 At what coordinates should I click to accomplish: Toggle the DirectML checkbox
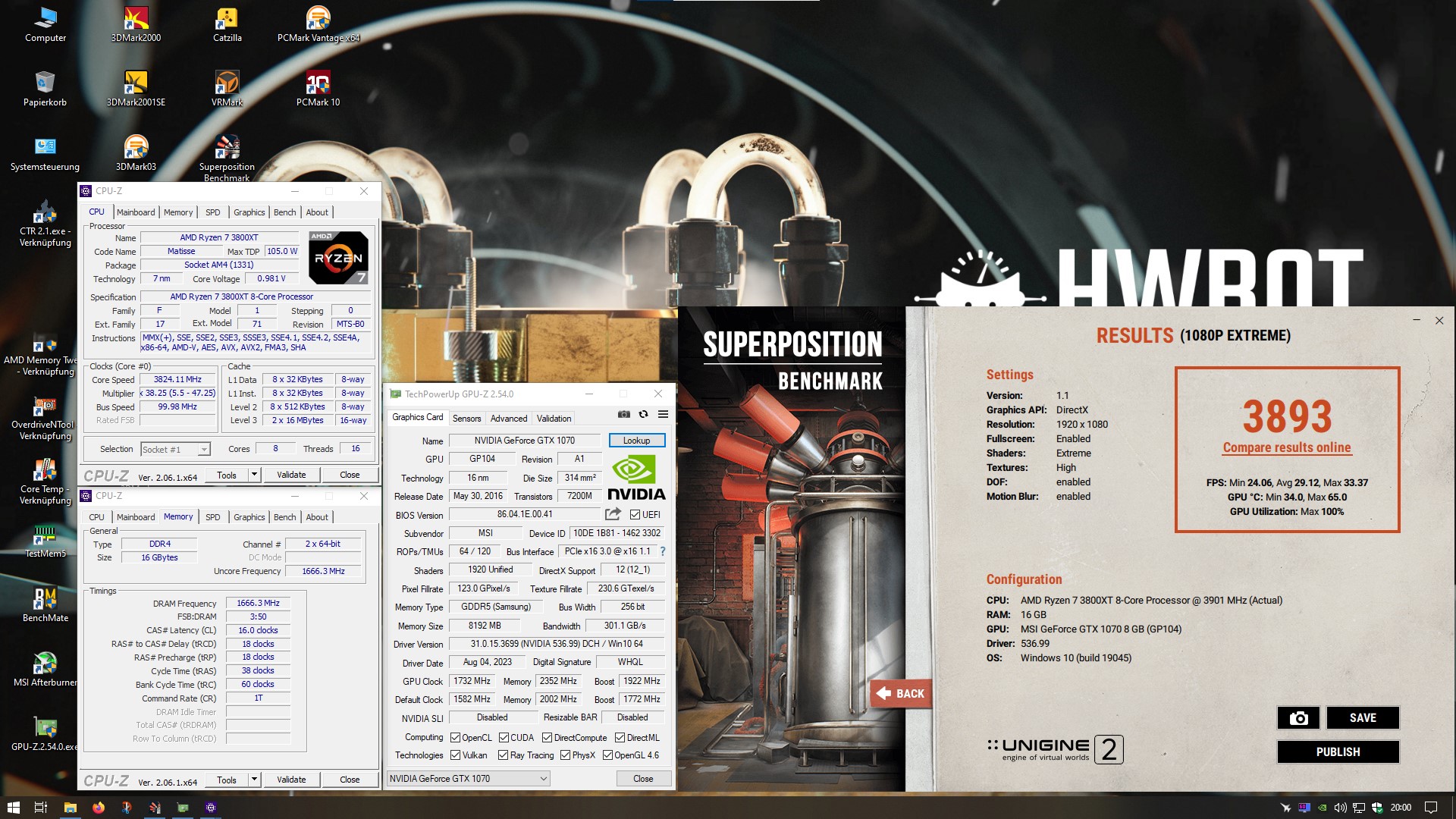pyautogui.click(x=620, y=737)
